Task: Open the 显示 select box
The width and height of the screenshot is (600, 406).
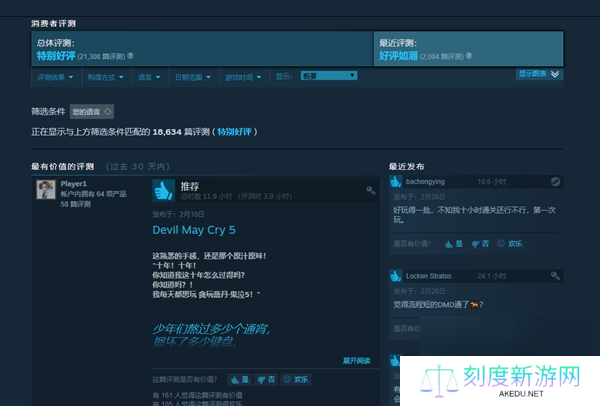Action: (329, 76)
